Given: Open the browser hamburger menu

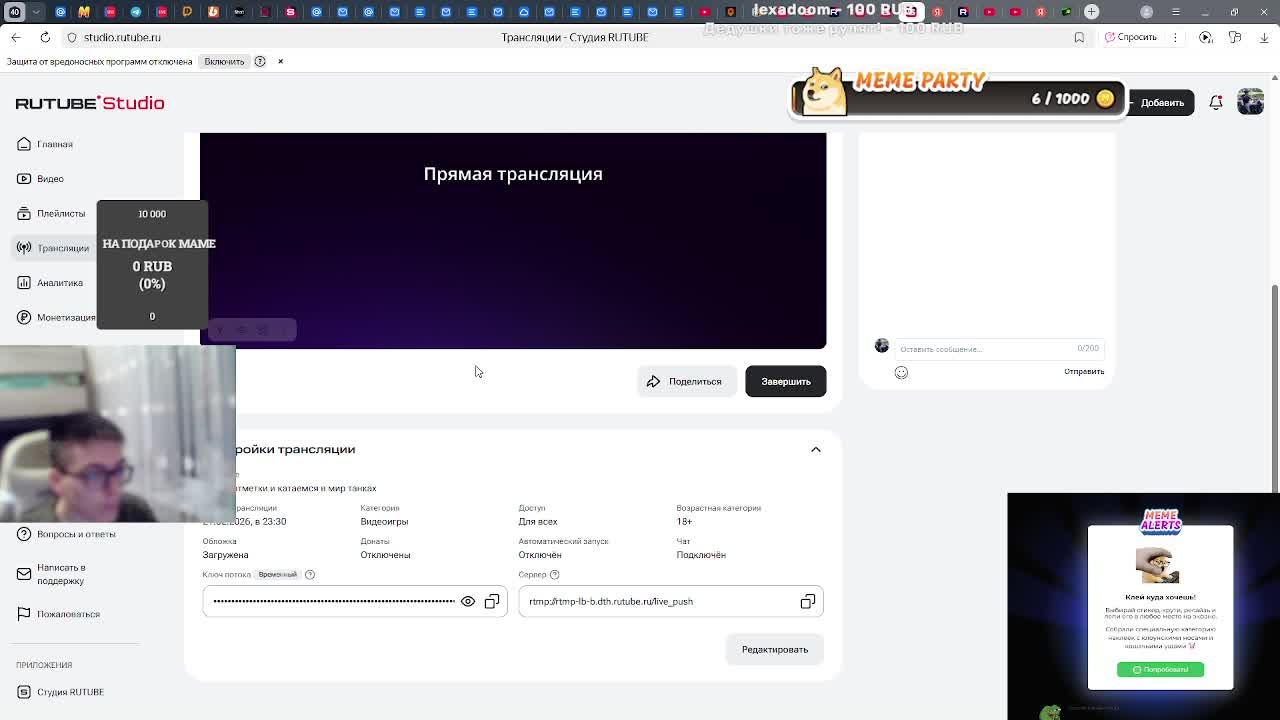Looking at the screenshot, I should pyautogui.click(x=1176, y=12).
